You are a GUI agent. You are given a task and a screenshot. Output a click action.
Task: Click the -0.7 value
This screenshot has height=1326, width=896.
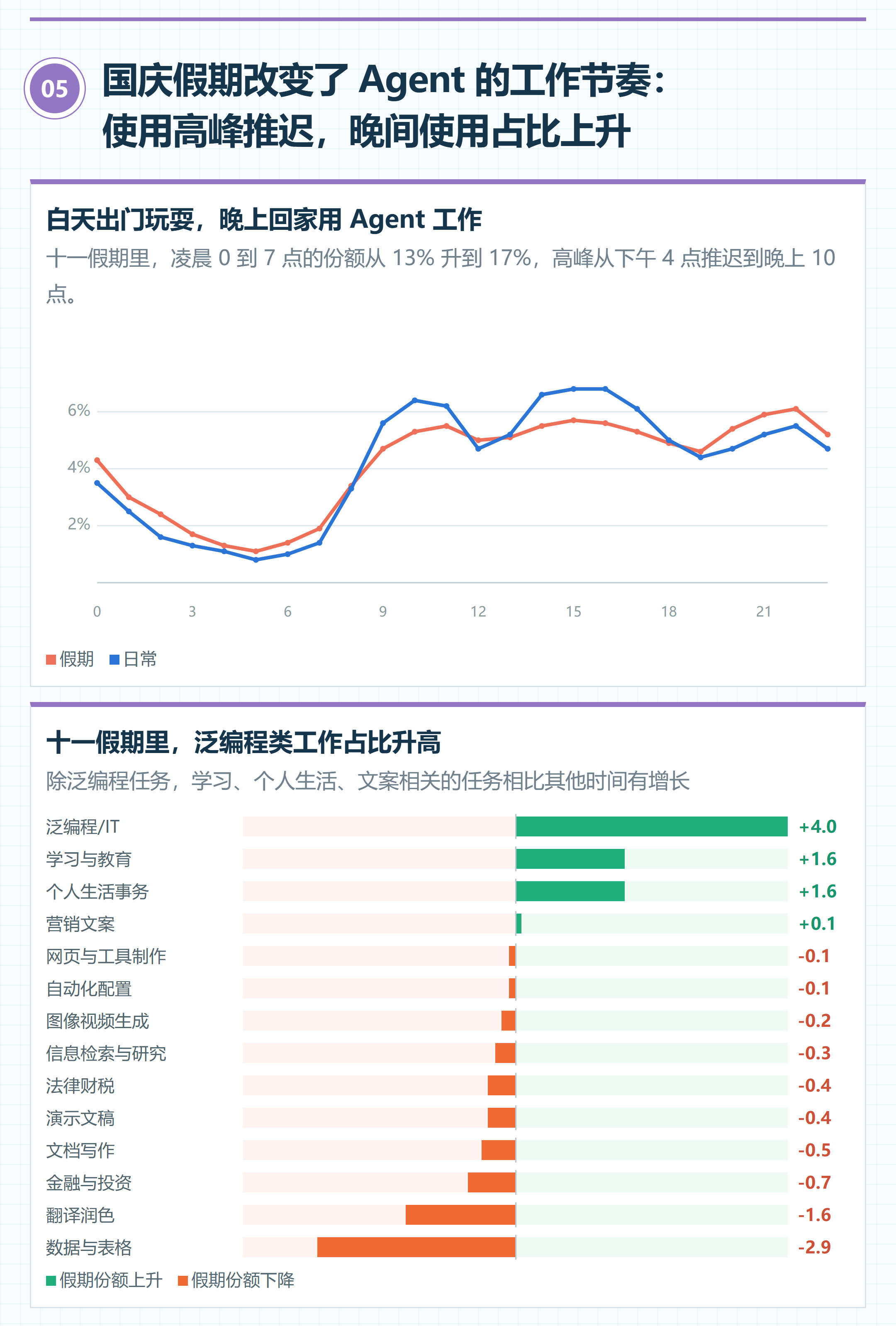(814, 1183)
